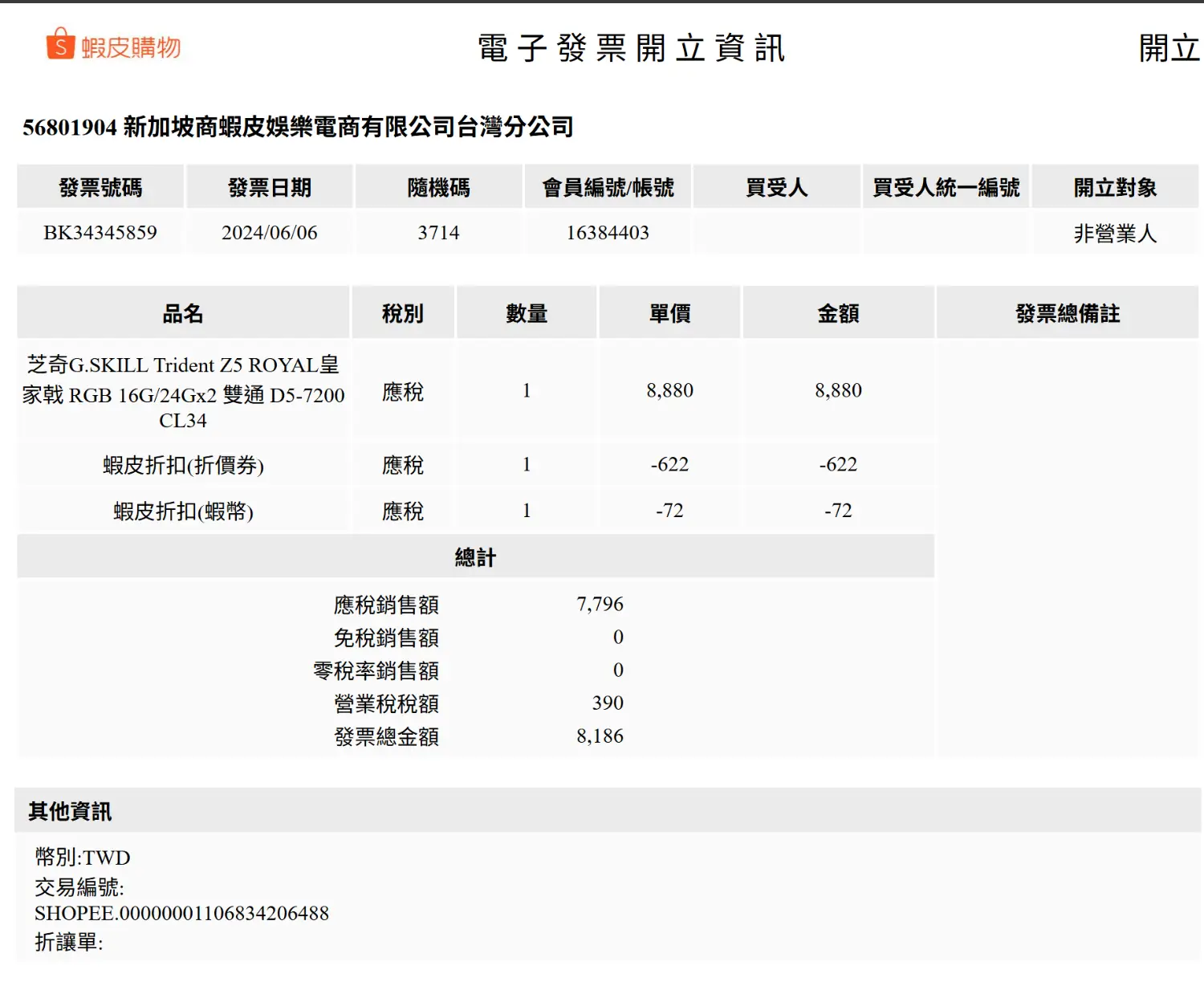Image resolution: width=1204 pixels, height=982 pixels.
Task: Click the Shopee shopping bag logo icon
Action: tap(60, 44)
